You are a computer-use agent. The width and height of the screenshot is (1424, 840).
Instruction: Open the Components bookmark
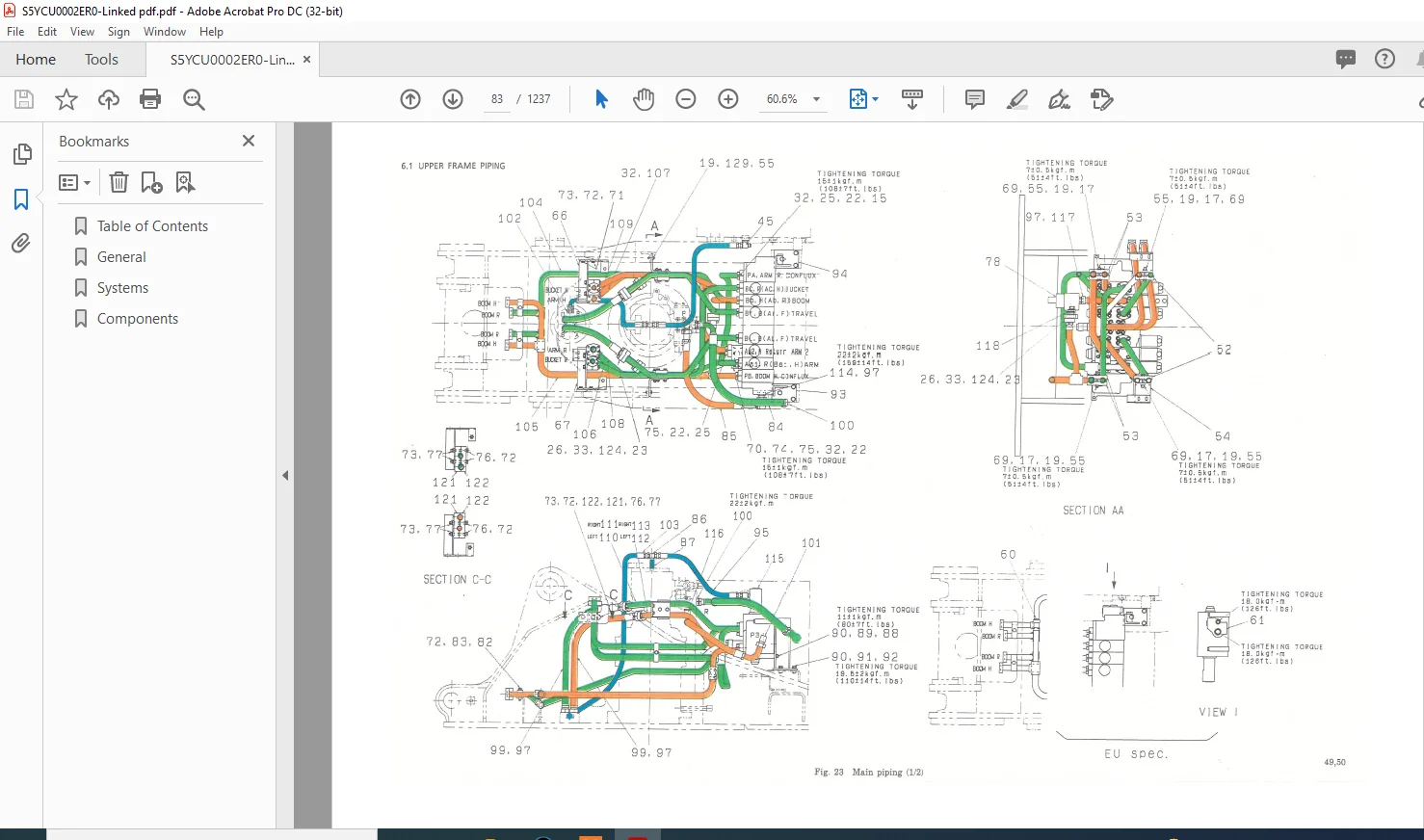coord(138,319)
